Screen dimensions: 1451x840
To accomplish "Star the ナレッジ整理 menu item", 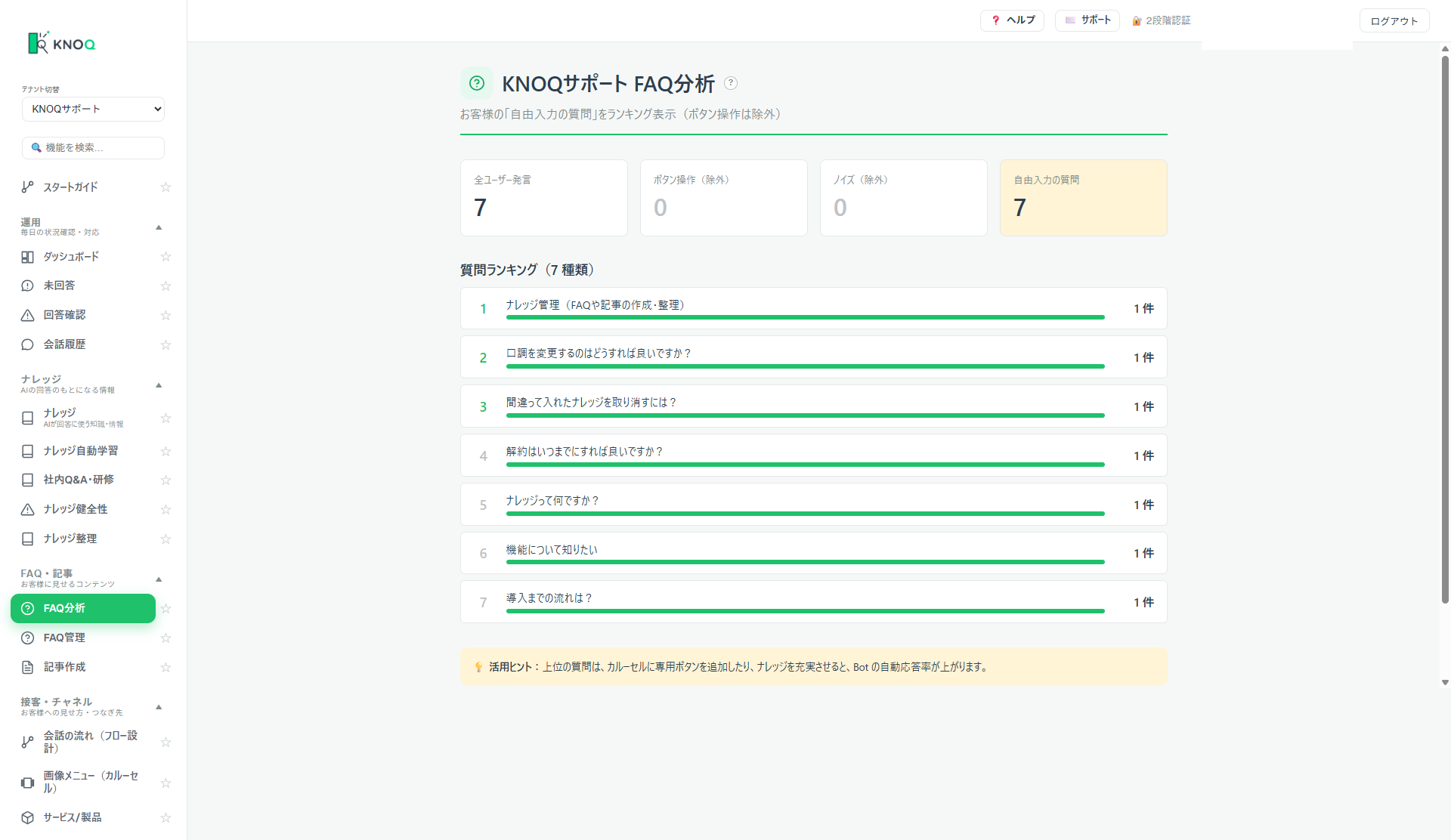I will 166,539.
